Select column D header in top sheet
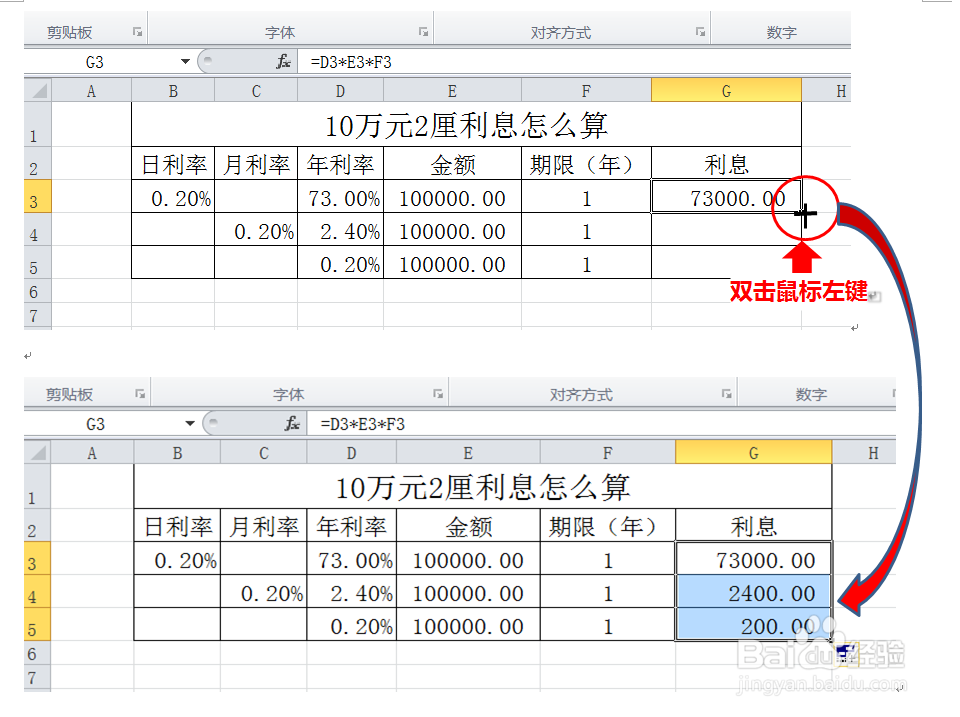This screenshot has height=717, width=960. (x=340, y=91)
